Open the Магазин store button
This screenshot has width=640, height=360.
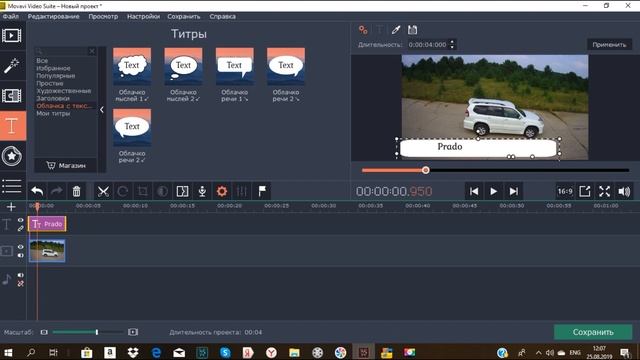coord(66,165)
